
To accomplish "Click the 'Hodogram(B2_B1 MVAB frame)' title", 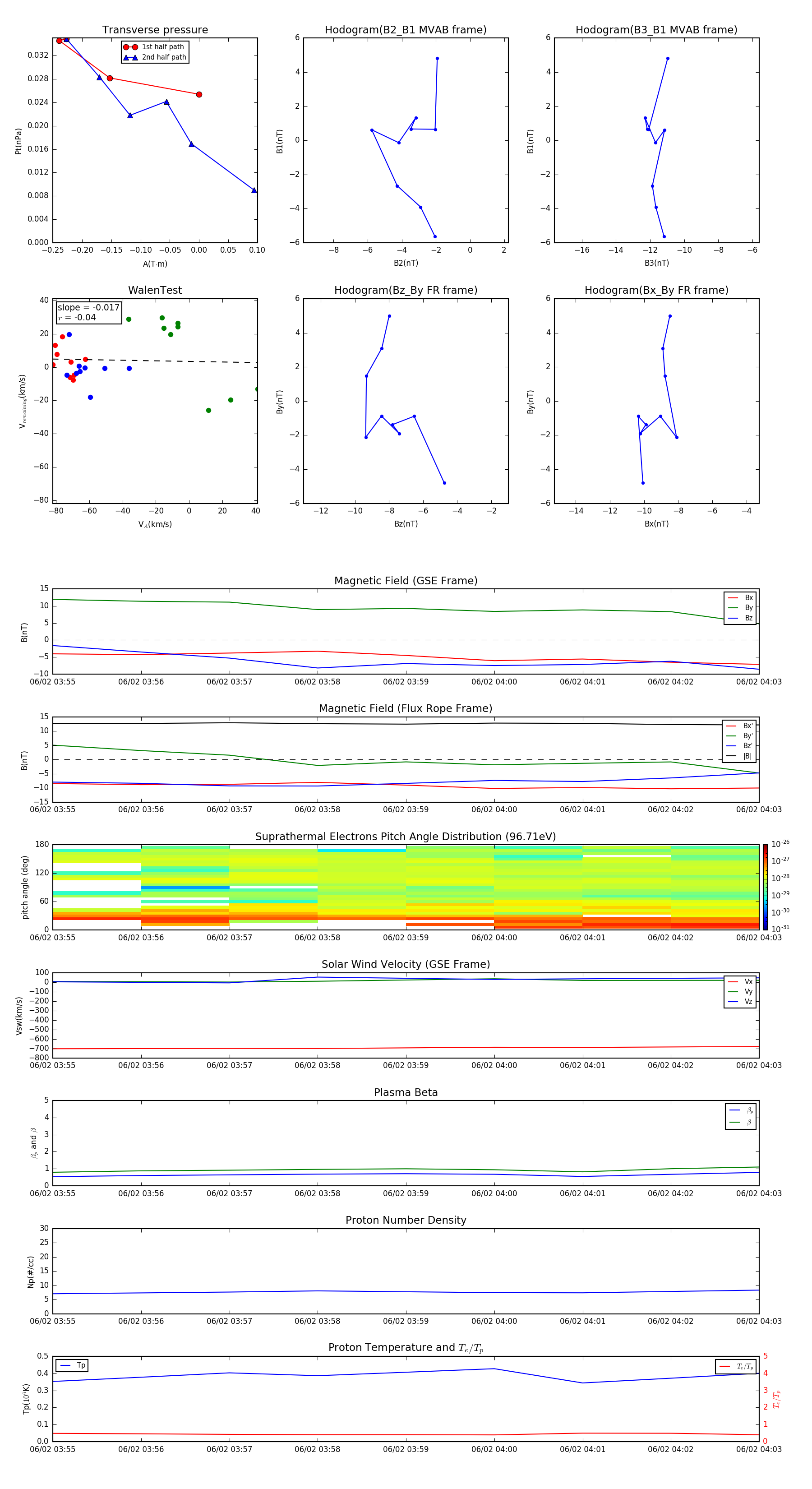I will pos(406,30).
